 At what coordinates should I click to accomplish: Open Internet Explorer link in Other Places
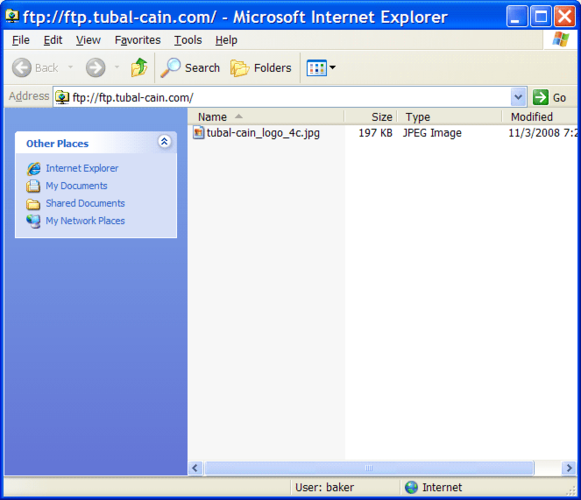coord(82,168)
